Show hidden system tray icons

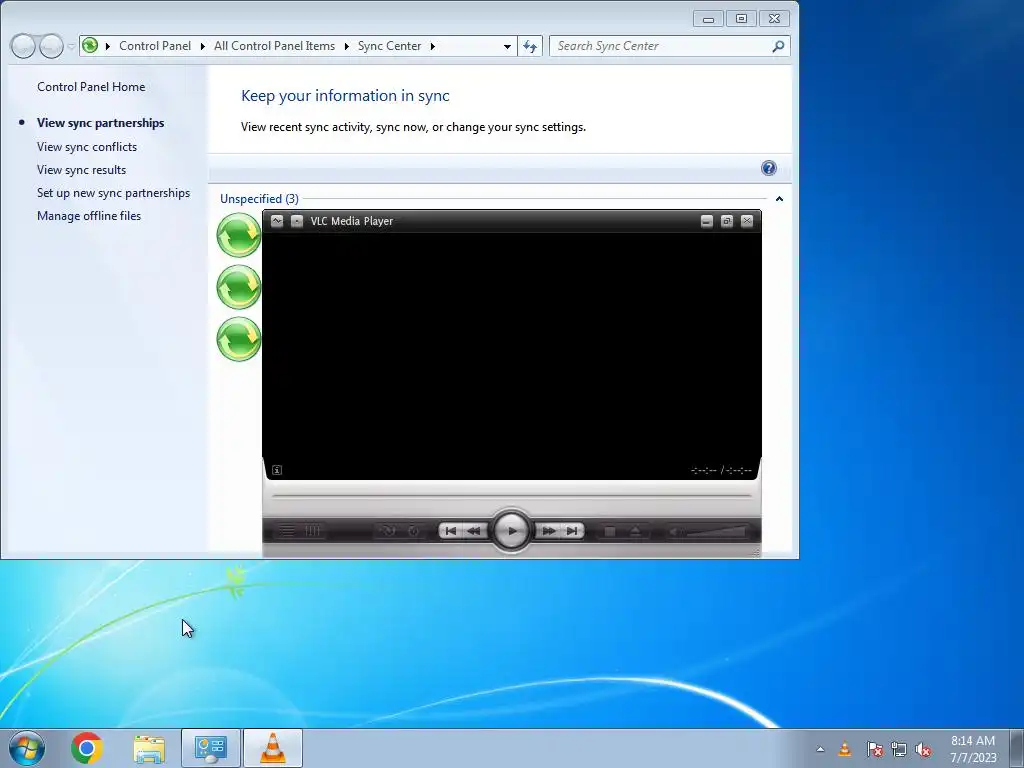820,749
